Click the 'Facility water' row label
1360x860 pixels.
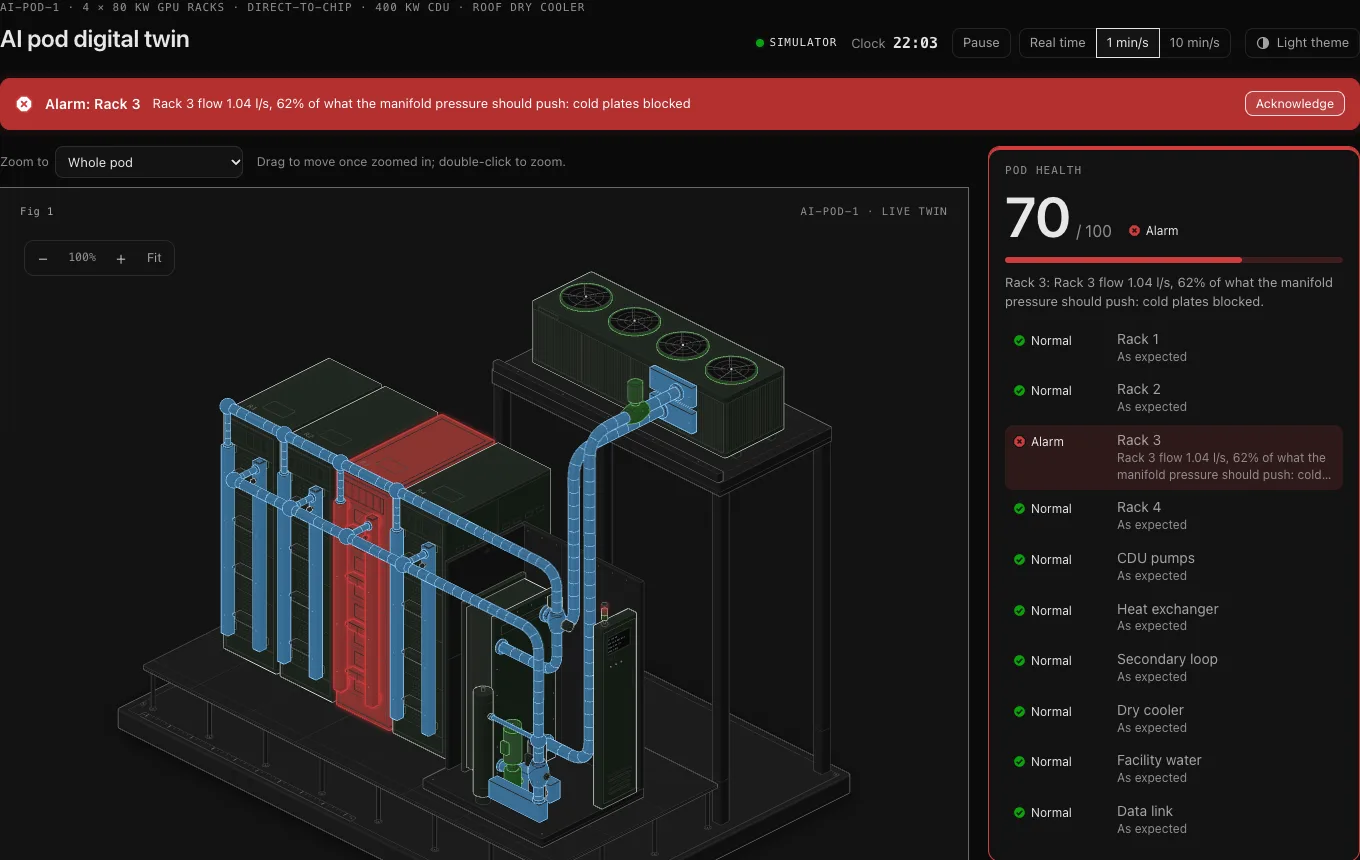1159,760
